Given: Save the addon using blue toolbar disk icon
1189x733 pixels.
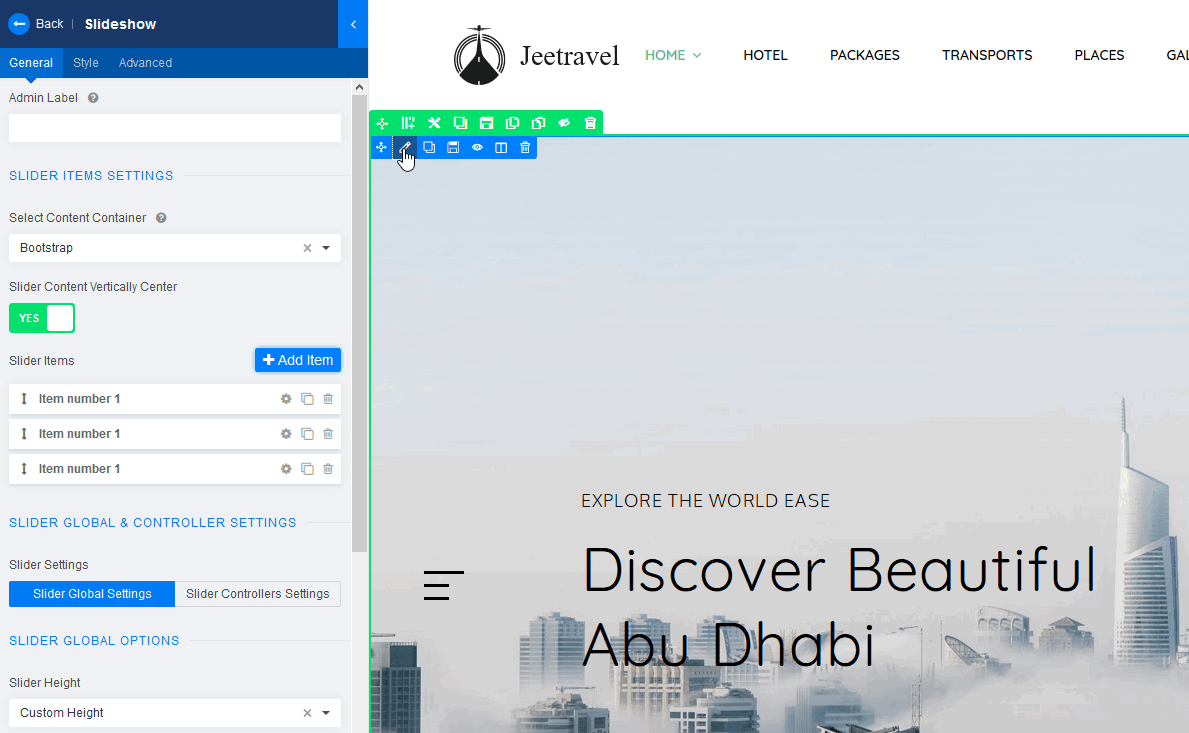Looking at the screenshot, I should click(x=453, y=148).
